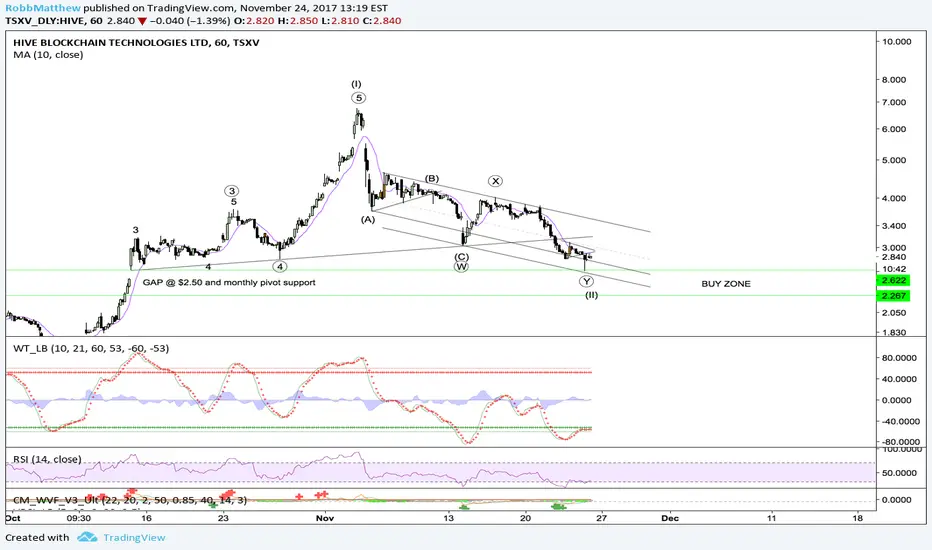Click the (A) wave label
This screenshot has height=550, width=932.
(x=368, y=219)
